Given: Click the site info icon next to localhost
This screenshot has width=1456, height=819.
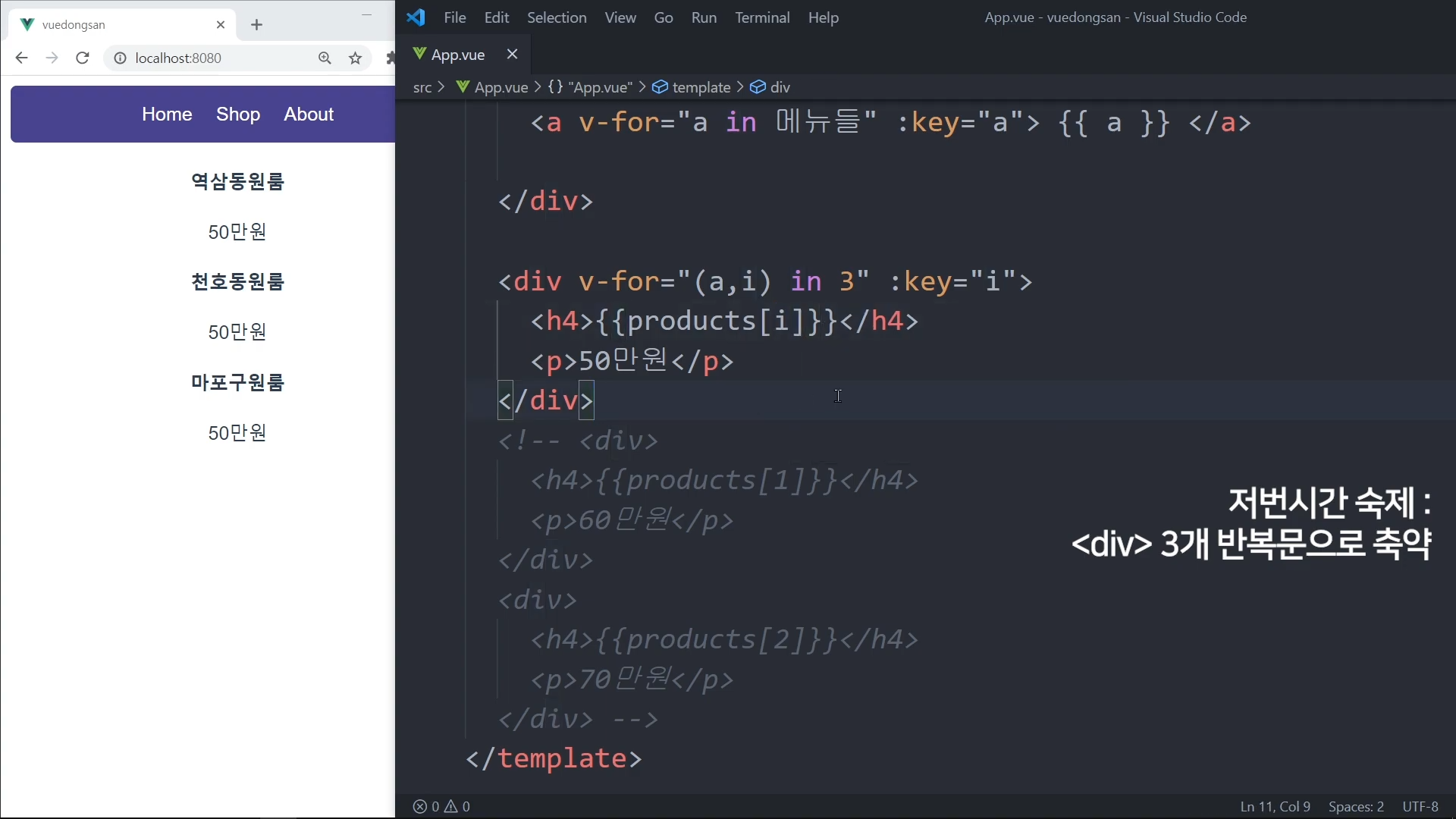Looking at the screenshot, I should [x=120, y=58].
